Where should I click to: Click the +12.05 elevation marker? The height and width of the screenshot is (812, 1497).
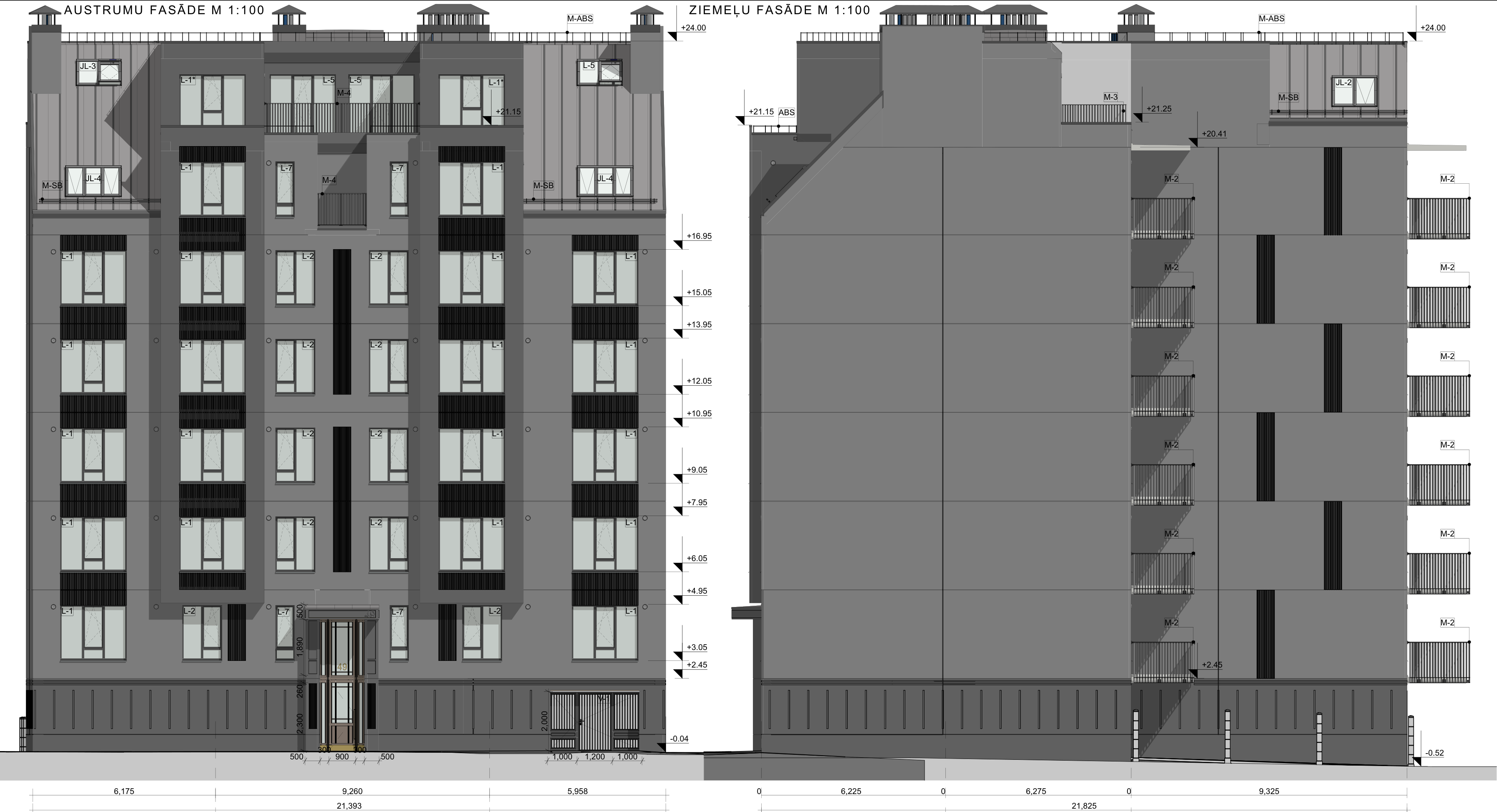click(699, 381)
